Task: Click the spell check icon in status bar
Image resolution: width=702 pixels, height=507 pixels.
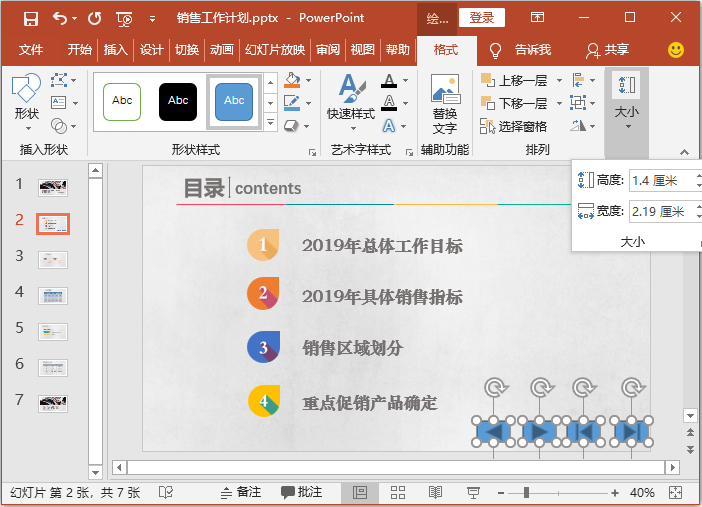Action: click(165, 493)
